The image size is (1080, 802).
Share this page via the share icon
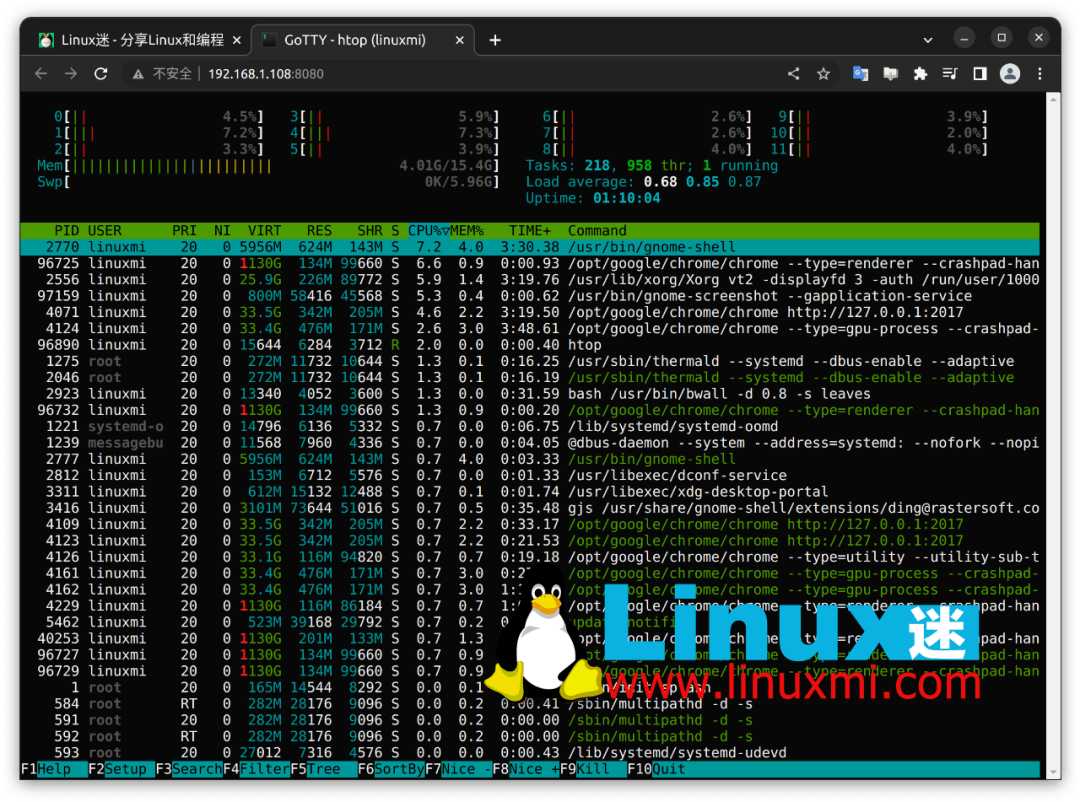click(793, 73)
